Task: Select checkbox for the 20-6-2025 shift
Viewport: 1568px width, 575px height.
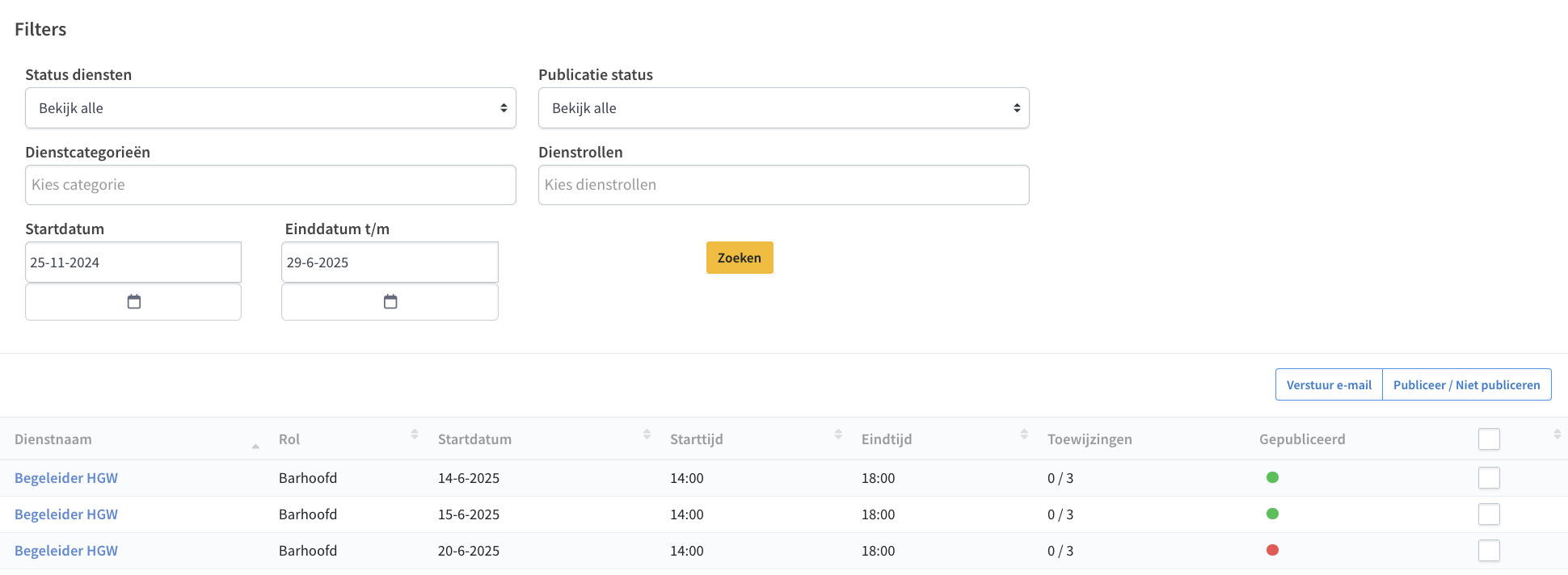Action: [x=1489, y=551]
